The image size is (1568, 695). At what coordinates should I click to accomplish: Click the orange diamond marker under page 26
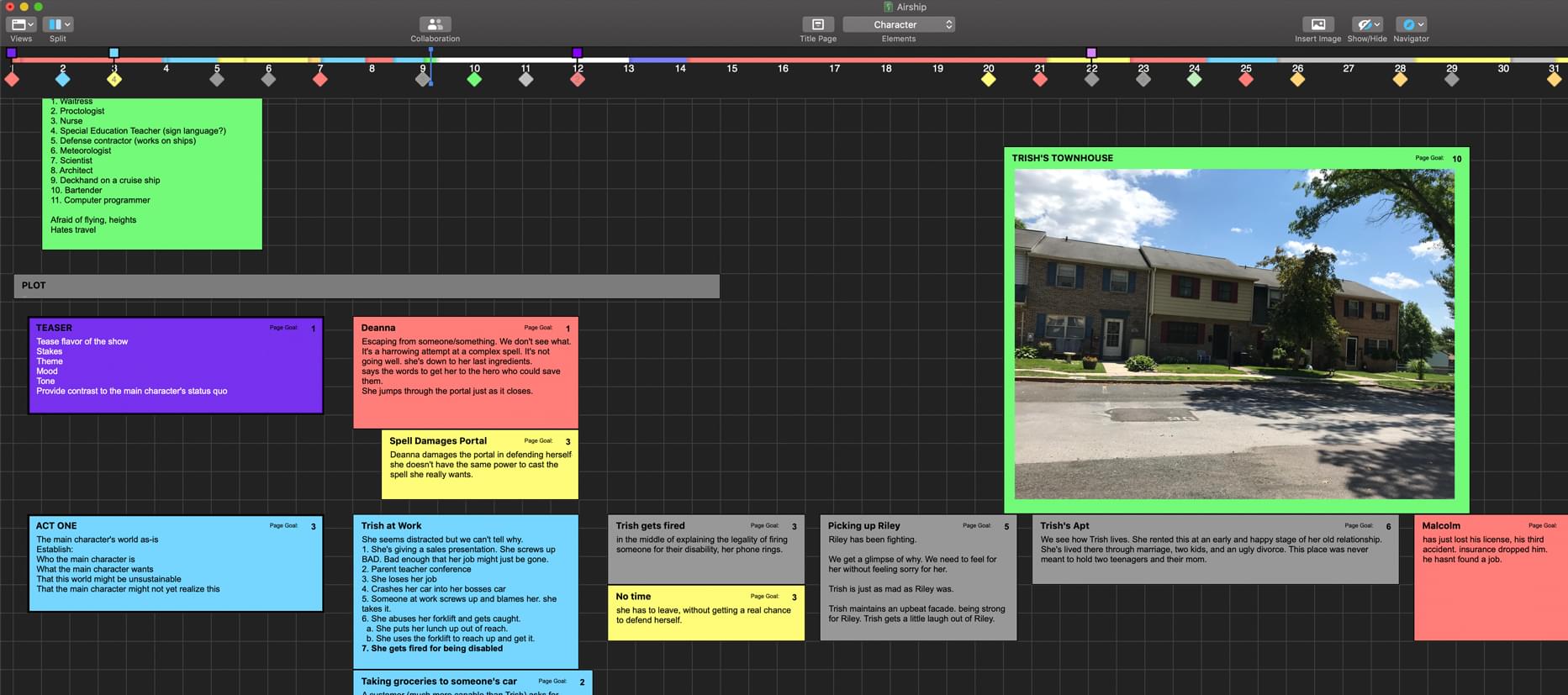(1297, 80)
